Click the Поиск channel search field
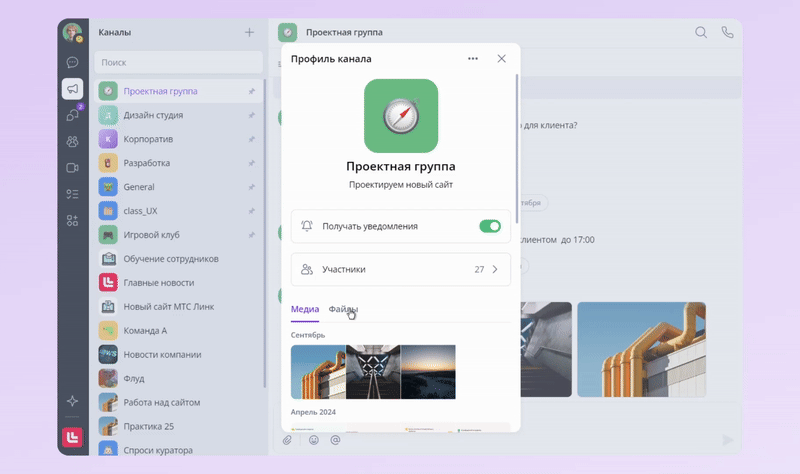 177,62
